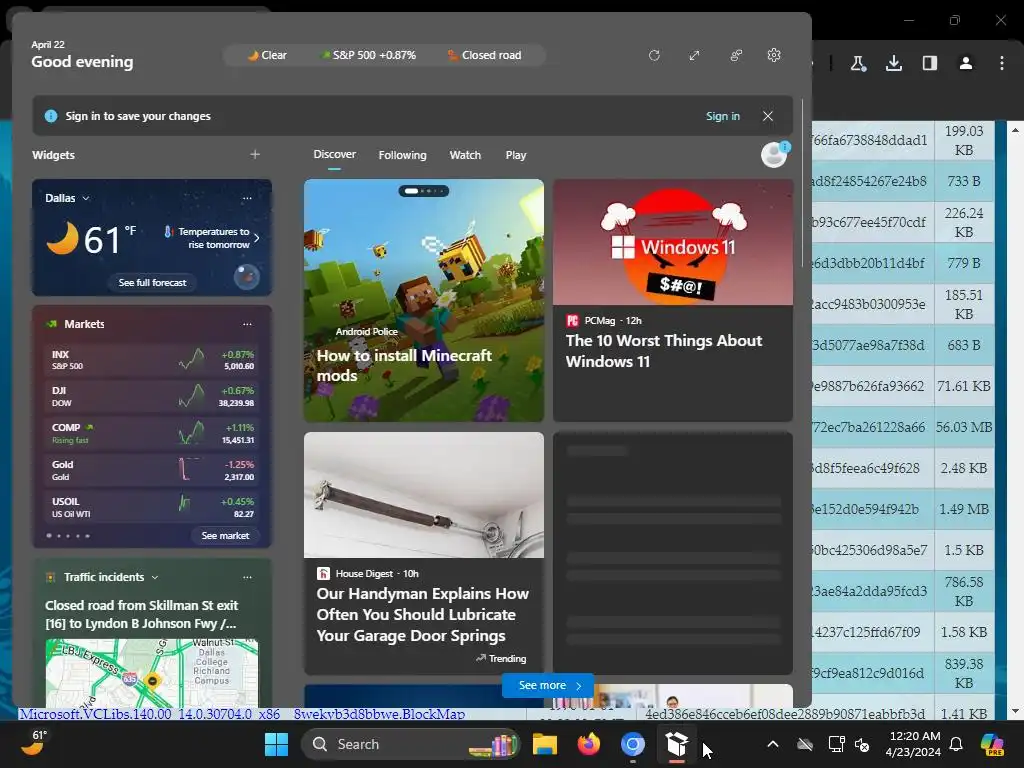The image size is (1024, 768).
Task: Open Chrome profile icon
Action: 966,63
